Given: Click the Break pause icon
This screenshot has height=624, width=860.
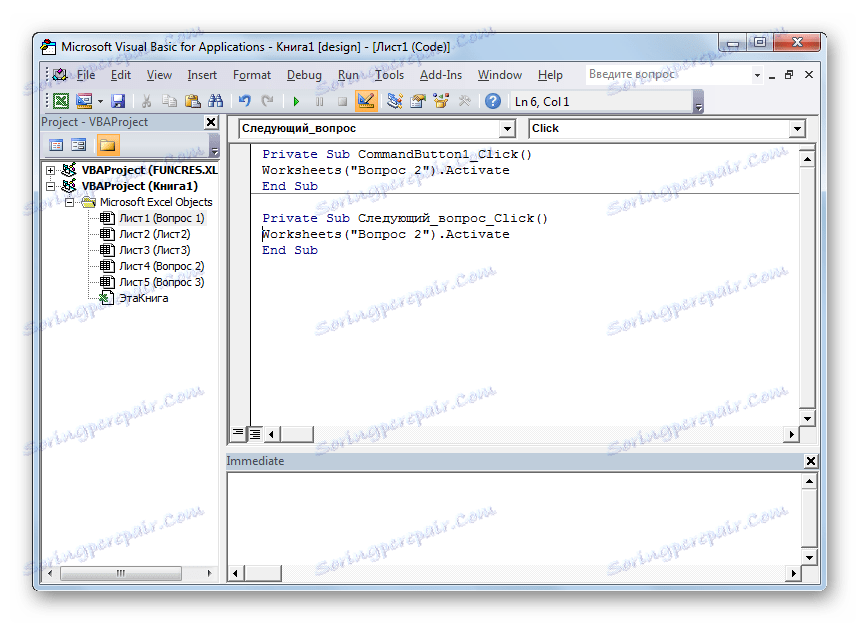Looking at the screenshot, I should 319,101.
